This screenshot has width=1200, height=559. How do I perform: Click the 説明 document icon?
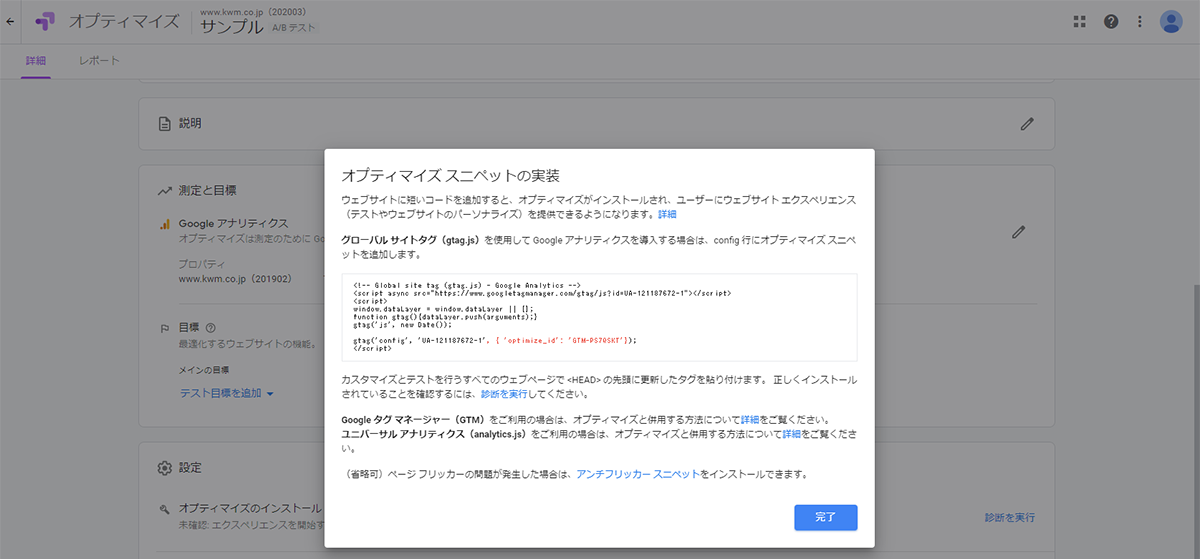164,124
